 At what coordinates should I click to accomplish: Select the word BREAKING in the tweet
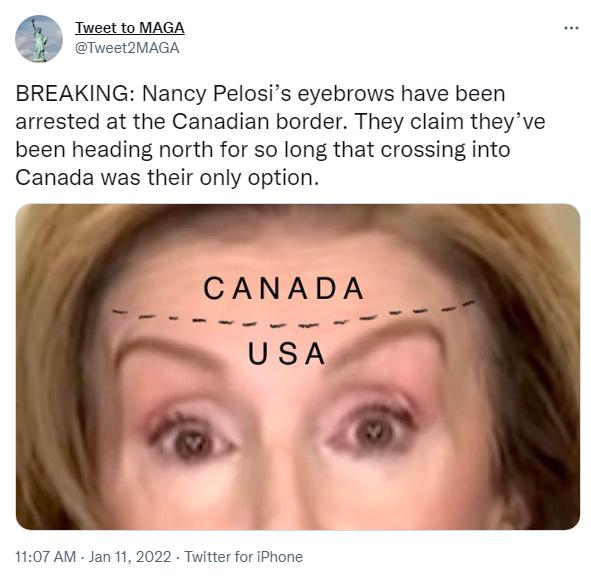(72, 94)
